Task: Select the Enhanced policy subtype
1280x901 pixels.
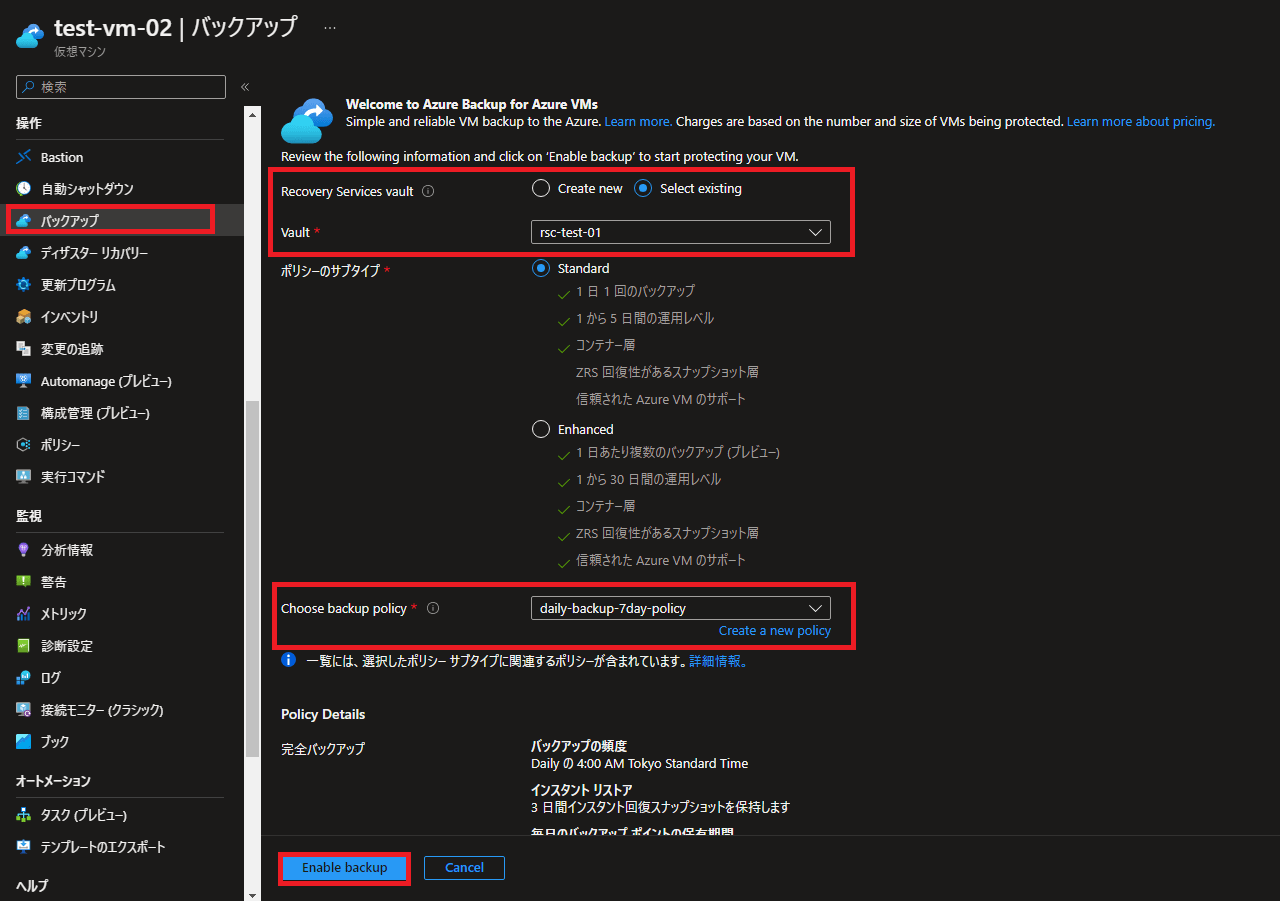Action: click(x=541, y=429)
